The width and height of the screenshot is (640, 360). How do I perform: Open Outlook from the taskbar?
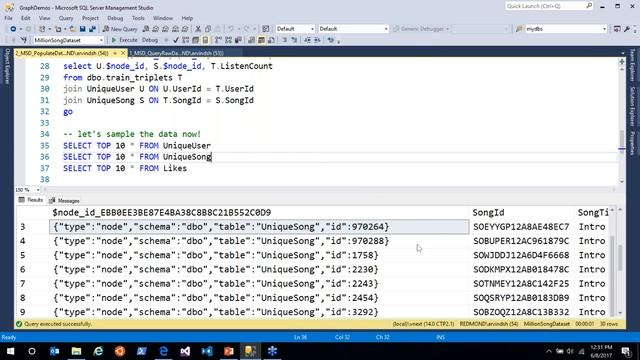[x=54, y=351]
